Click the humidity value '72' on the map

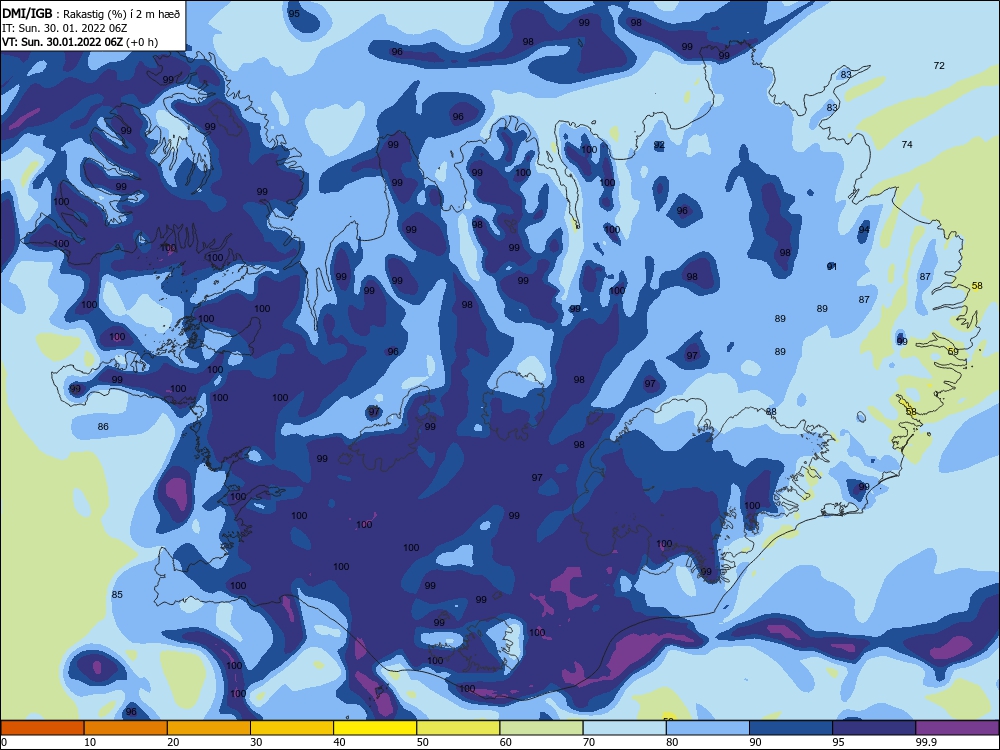tap(939, 66)
